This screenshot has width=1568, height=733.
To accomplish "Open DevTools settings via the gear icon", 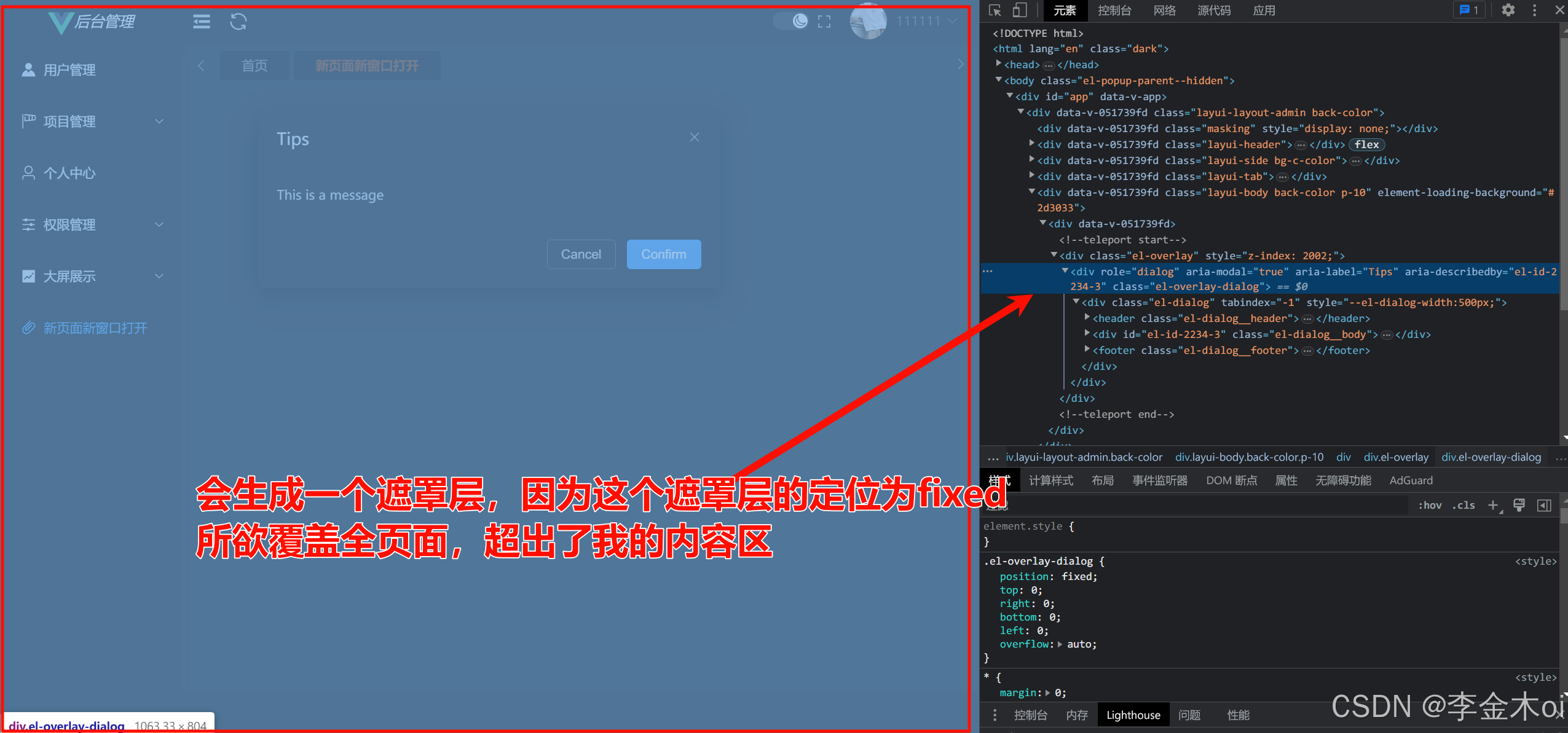I will (x=1509, y=10).
